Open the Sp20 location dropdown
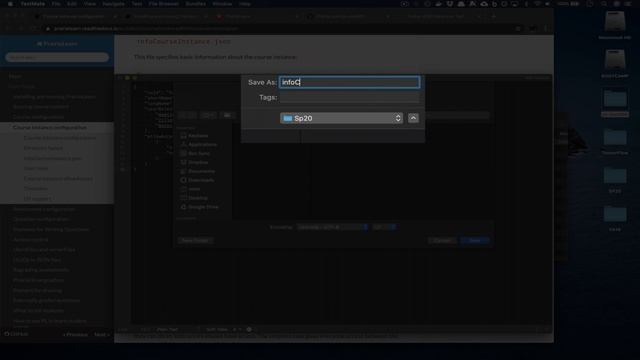 click(341, 118)
